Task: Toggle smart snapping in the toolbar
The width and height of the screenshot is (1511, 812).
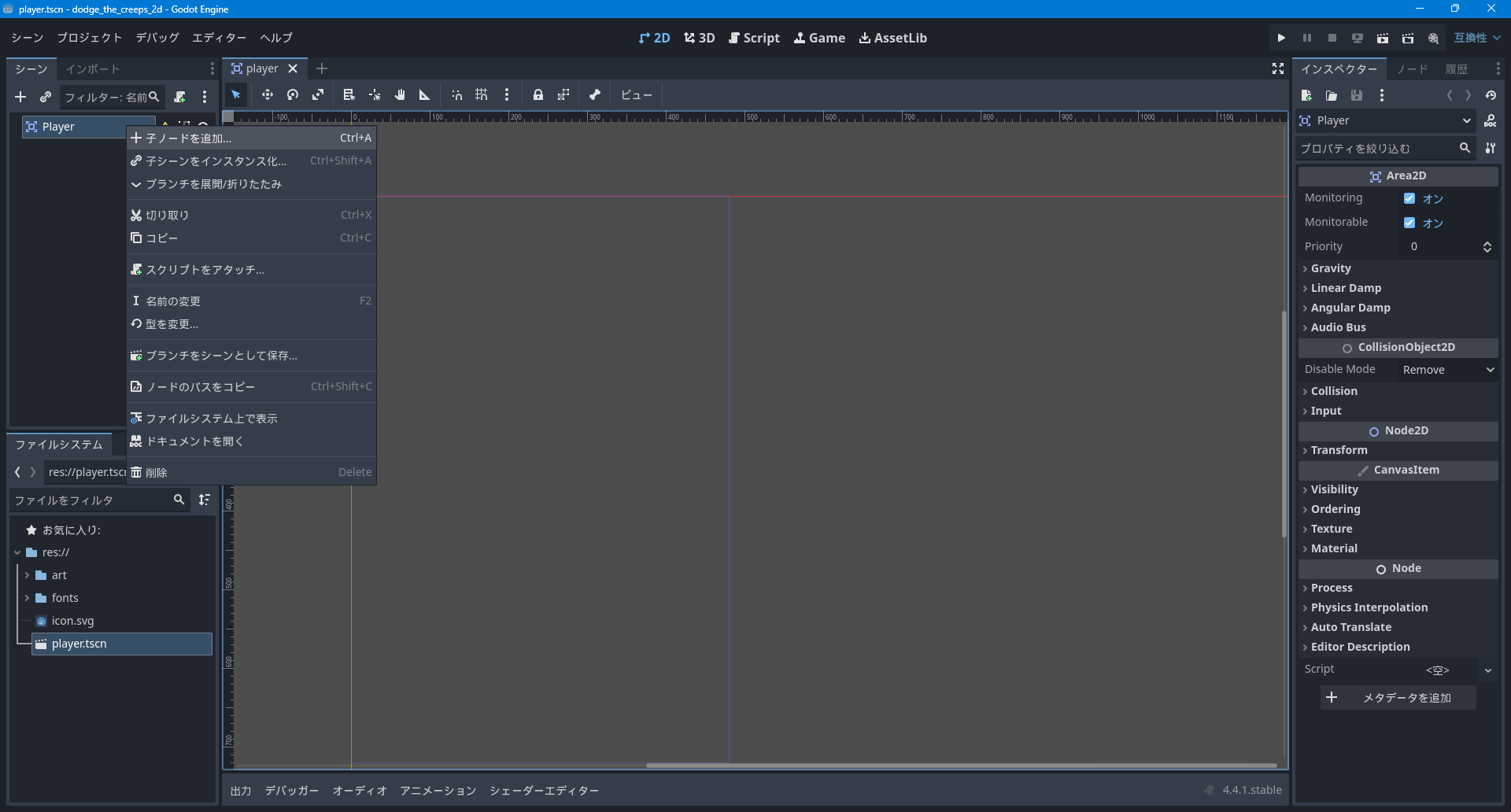Action: [456, 95]
